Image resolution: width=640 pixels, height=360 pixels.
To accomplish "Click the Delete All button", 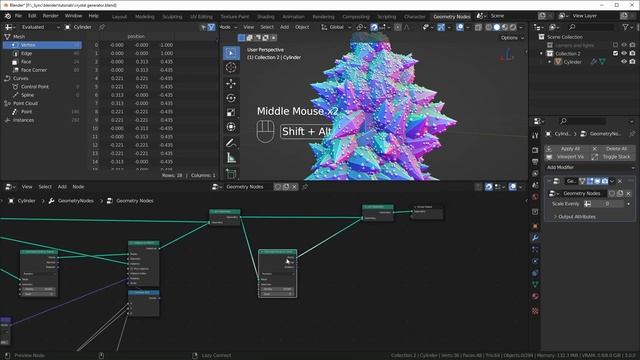I will [613, 149].
